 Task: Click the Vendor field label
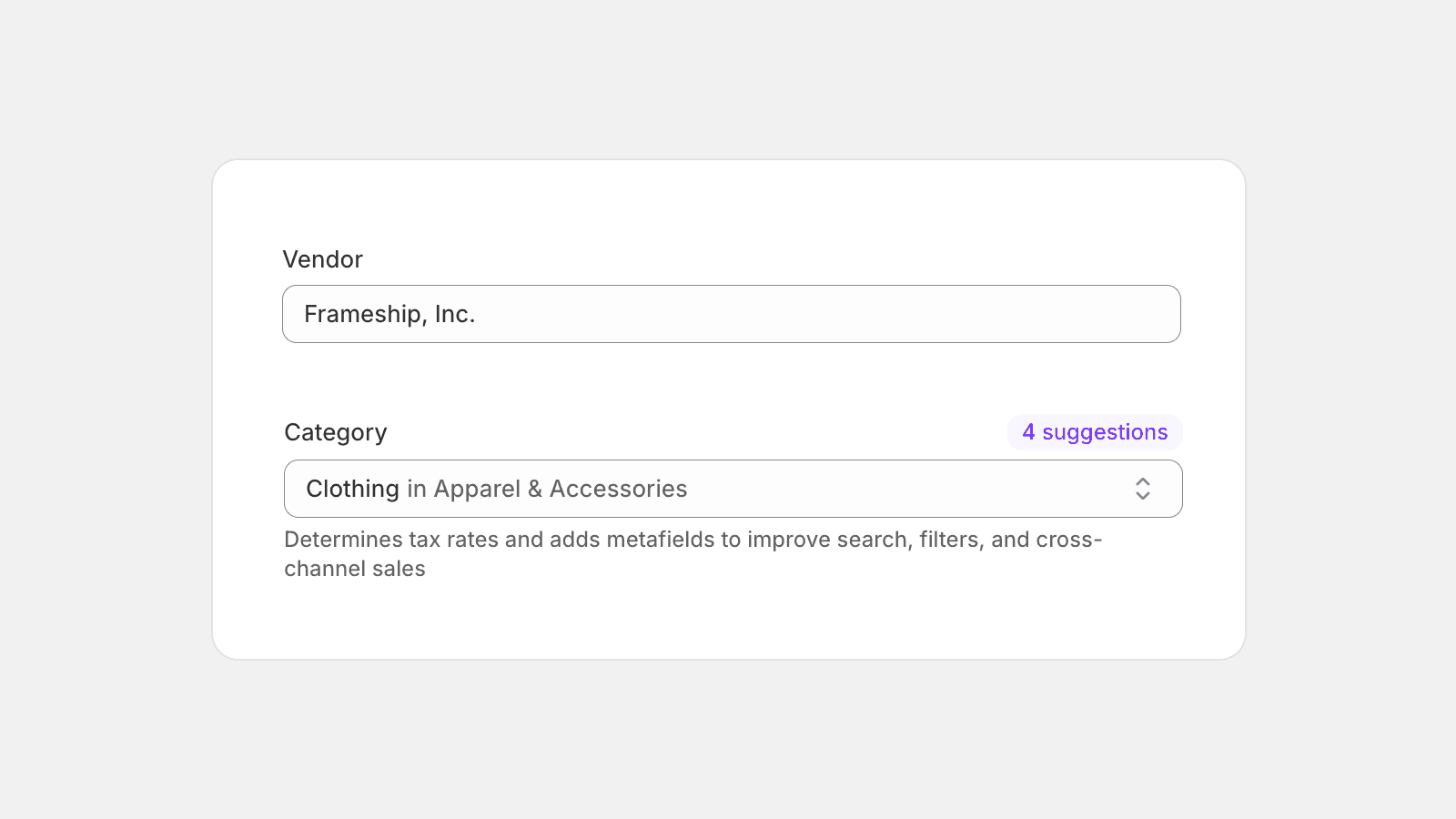click(x=323, y=259)
